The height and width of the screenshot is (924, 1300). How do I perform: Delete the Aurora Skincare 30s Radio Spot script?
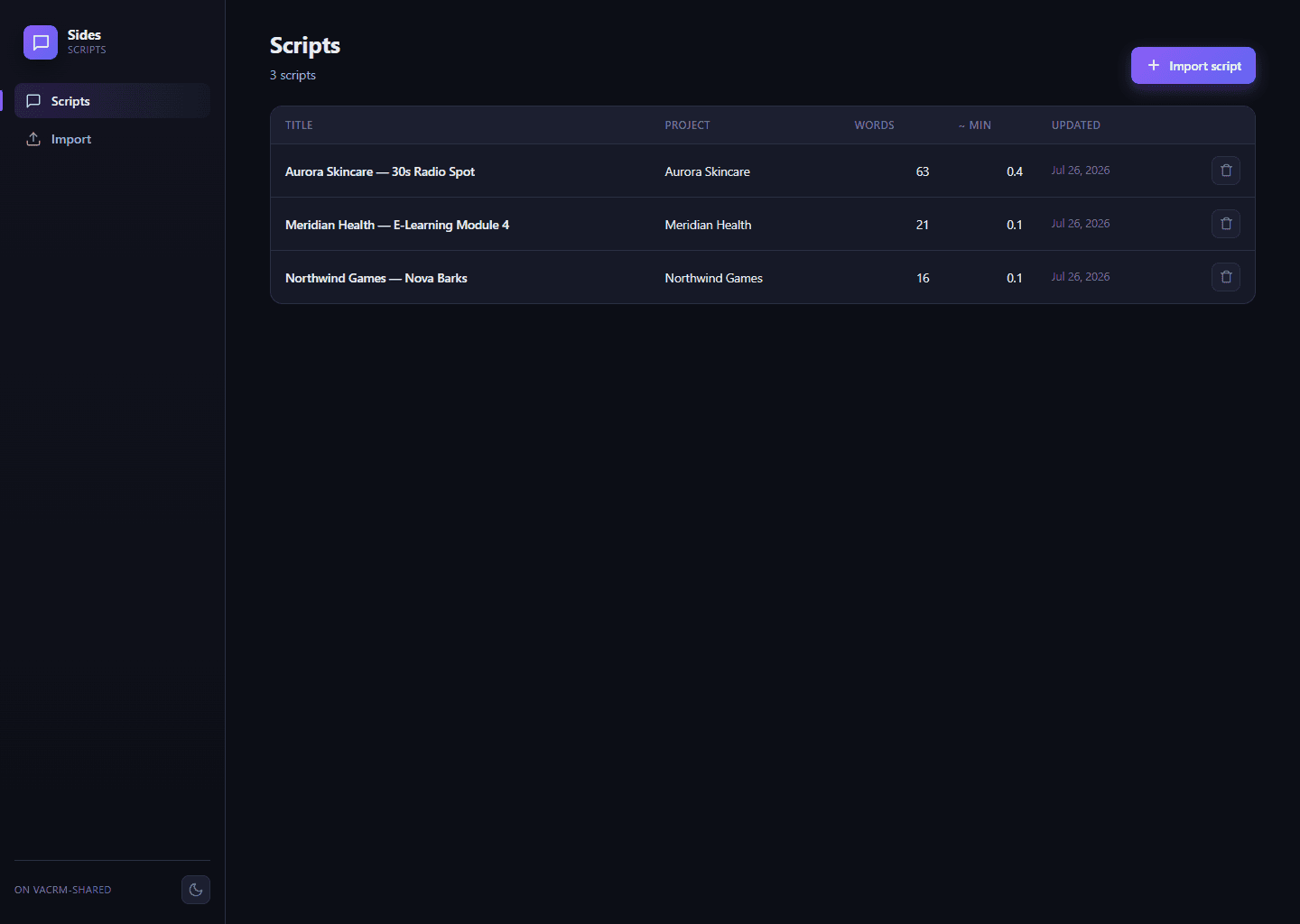click(x=1226, y=171)
